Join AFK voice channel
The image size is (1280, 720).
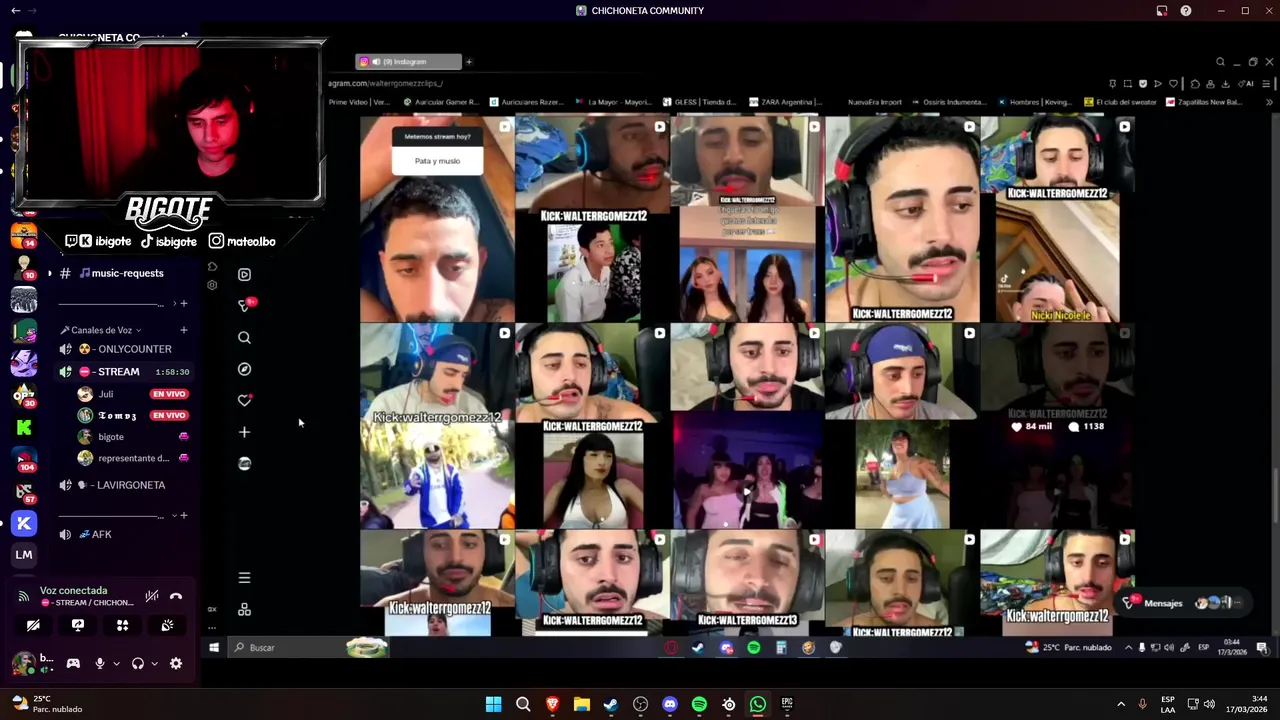point(124,535)
